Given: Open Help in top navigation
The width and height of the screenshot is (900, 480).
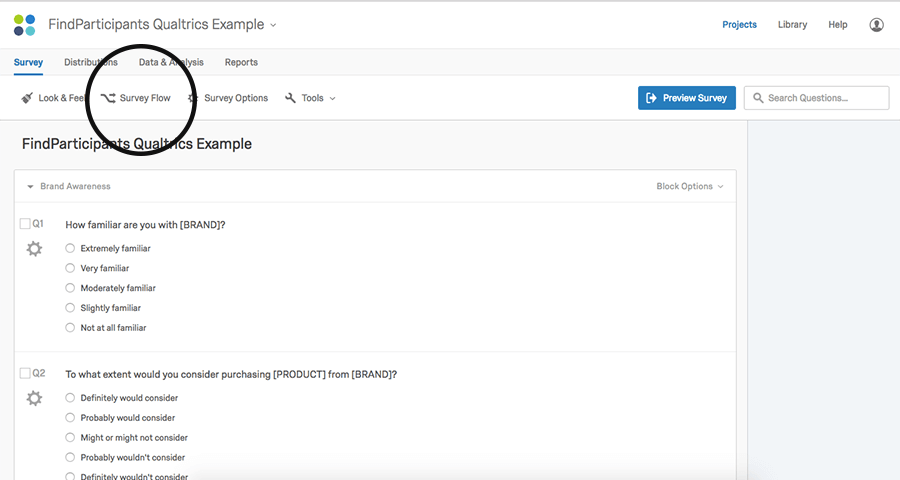Looking at the screenshot, I should 837,25.
